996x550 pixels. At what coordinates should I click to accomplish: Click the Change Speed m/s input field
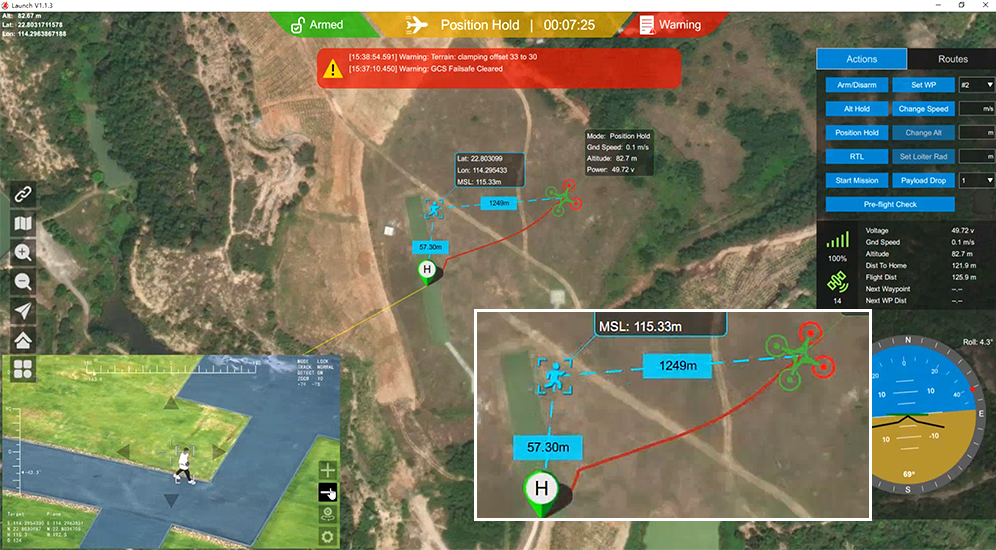click(x=976, y=109)
